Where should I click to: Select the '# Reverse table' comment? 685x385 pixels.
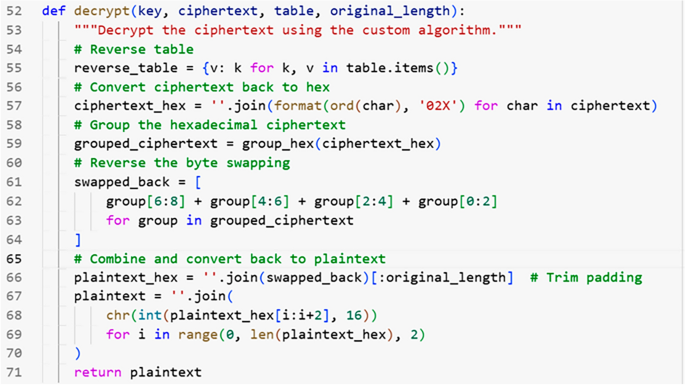pos(134,49)
